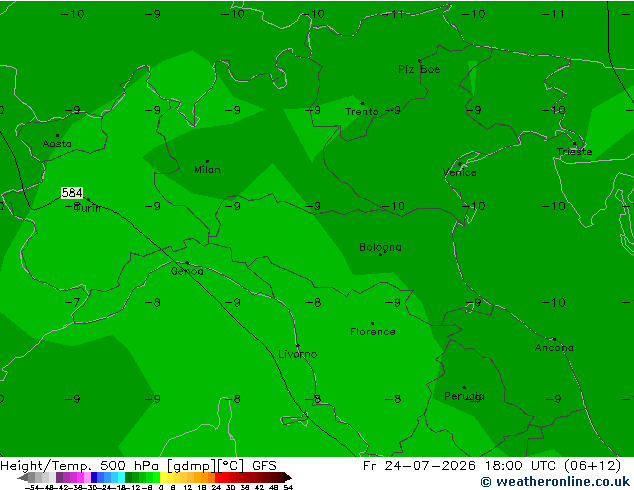Image resolution: width=634 pixels, height=490 pixels.
Task: Click the Milan city label
Action: (207, 170)
